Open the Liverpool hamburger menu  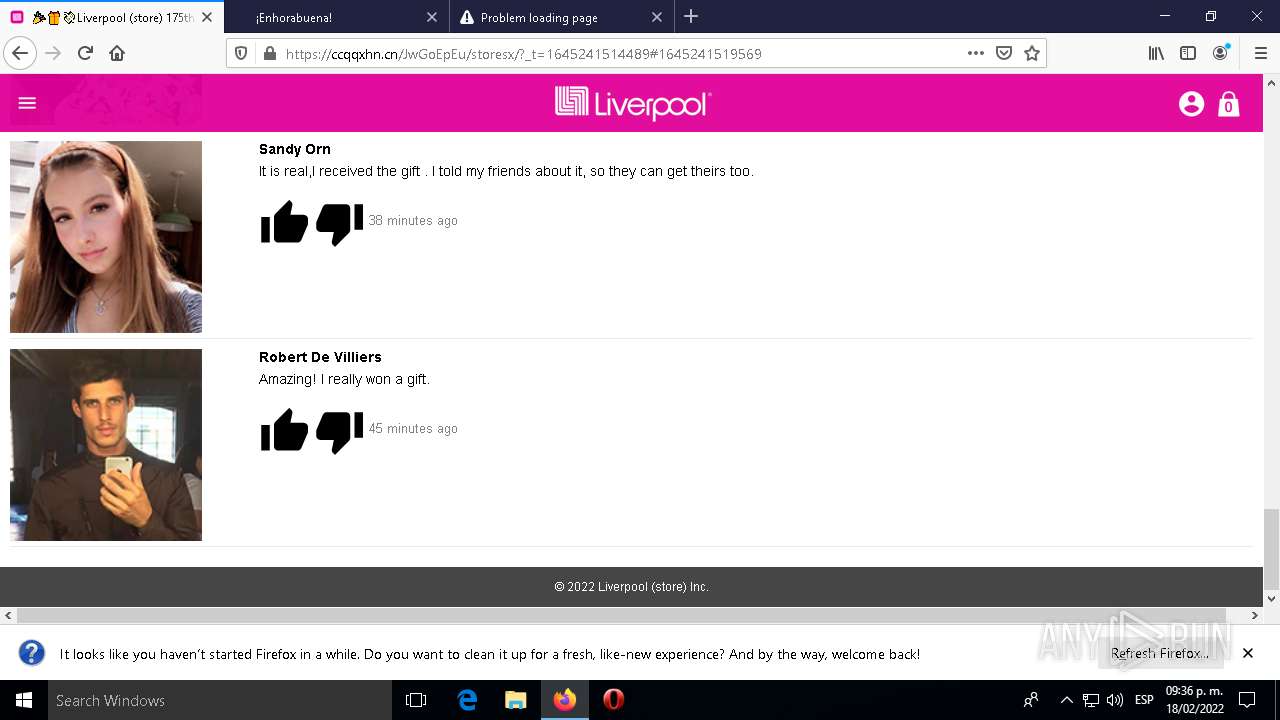coord(27,103)
